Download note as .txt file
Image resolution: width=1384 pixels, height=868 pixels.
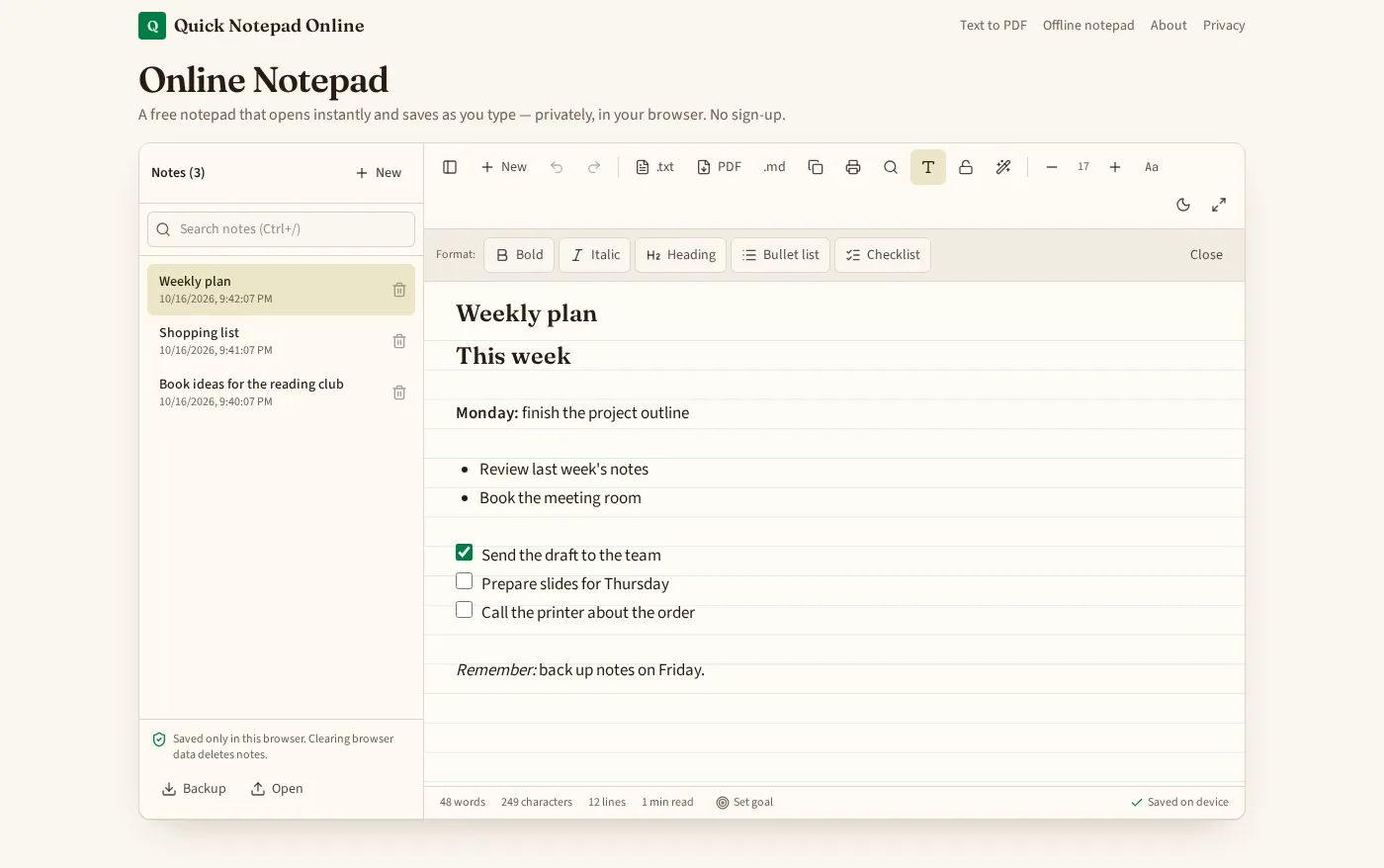(654, 167)
